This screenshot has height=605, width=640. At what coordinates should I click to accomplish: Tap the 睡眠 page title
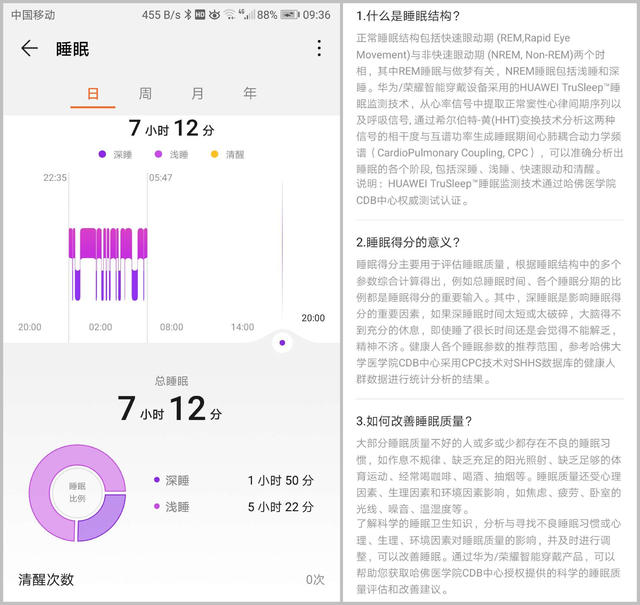(x=72, y=49)
